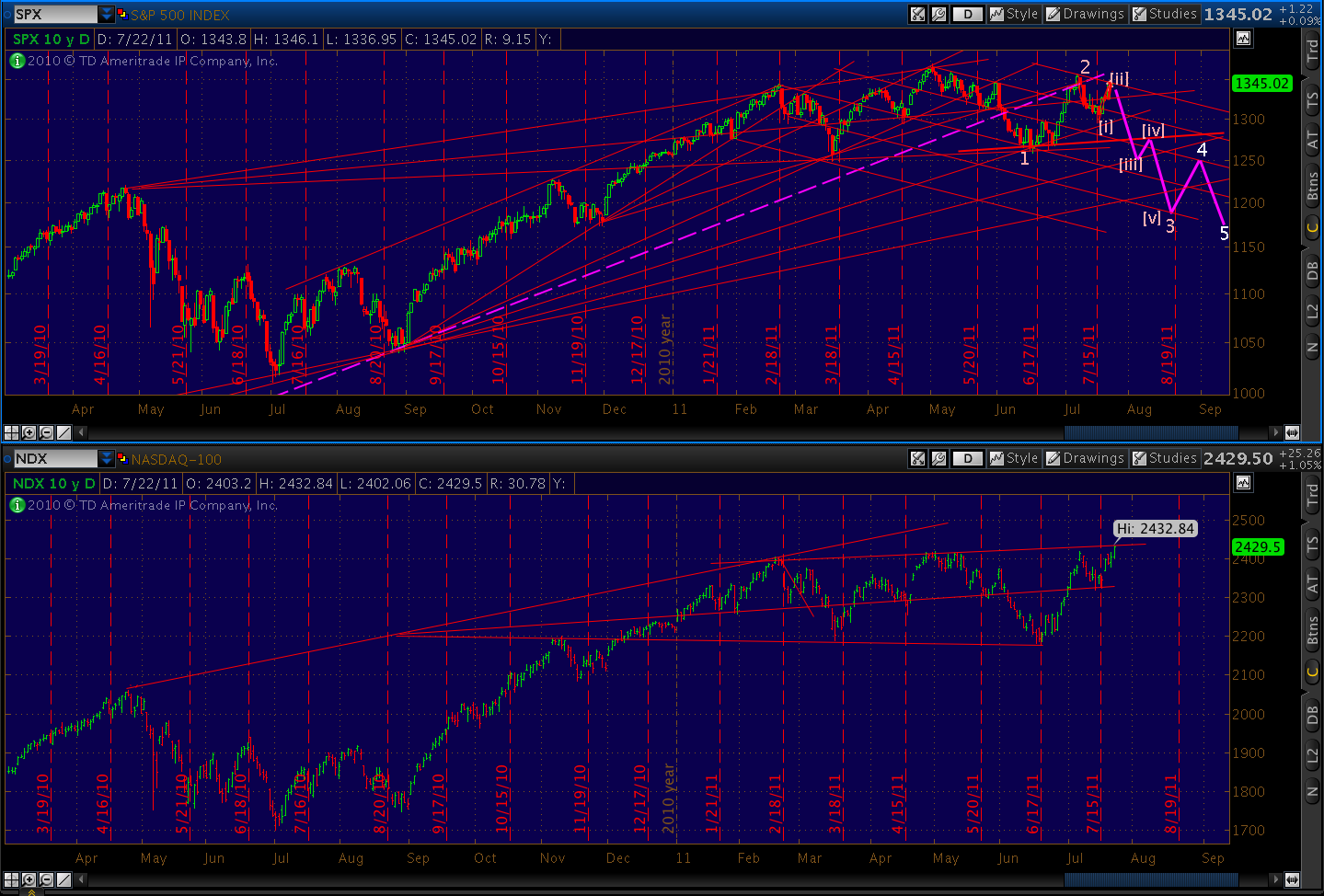1324x896 pixels.
Task: Toggle DB sidebar tab on SPX chart
Action: pyautogui.click(x=1313, y=270)
